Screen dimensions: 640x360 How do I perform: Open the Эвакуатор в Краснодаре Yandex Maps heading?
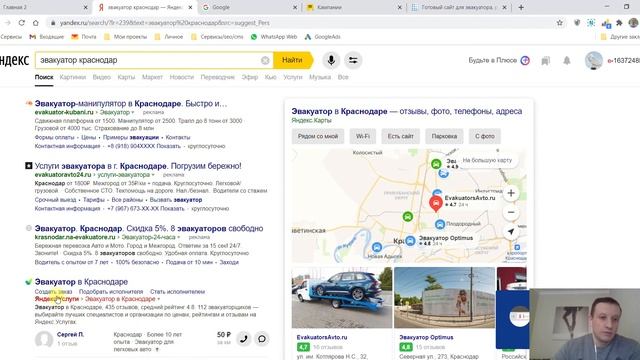(407, 111)
